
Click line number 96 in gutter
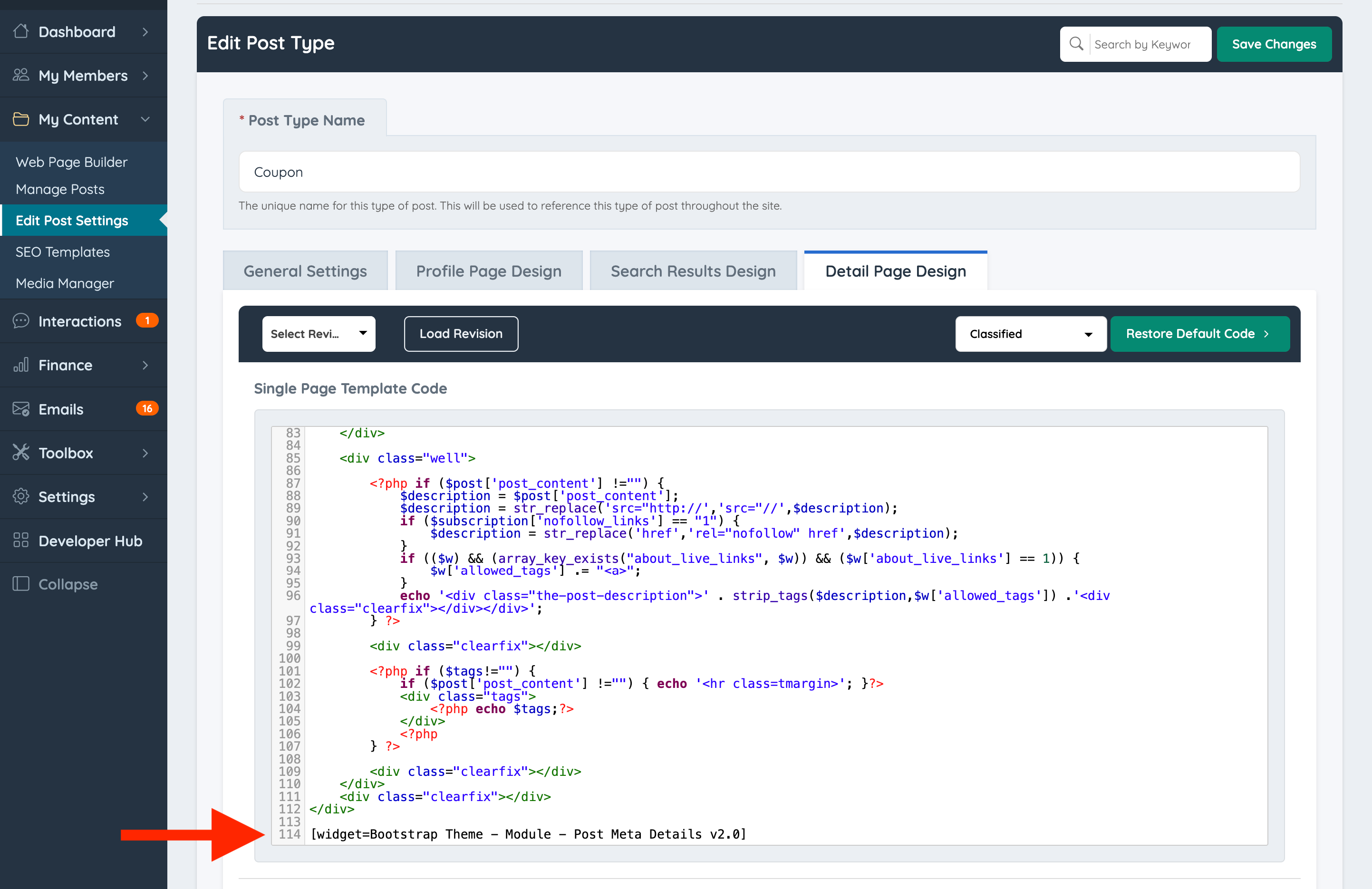[x=293, y=595]
